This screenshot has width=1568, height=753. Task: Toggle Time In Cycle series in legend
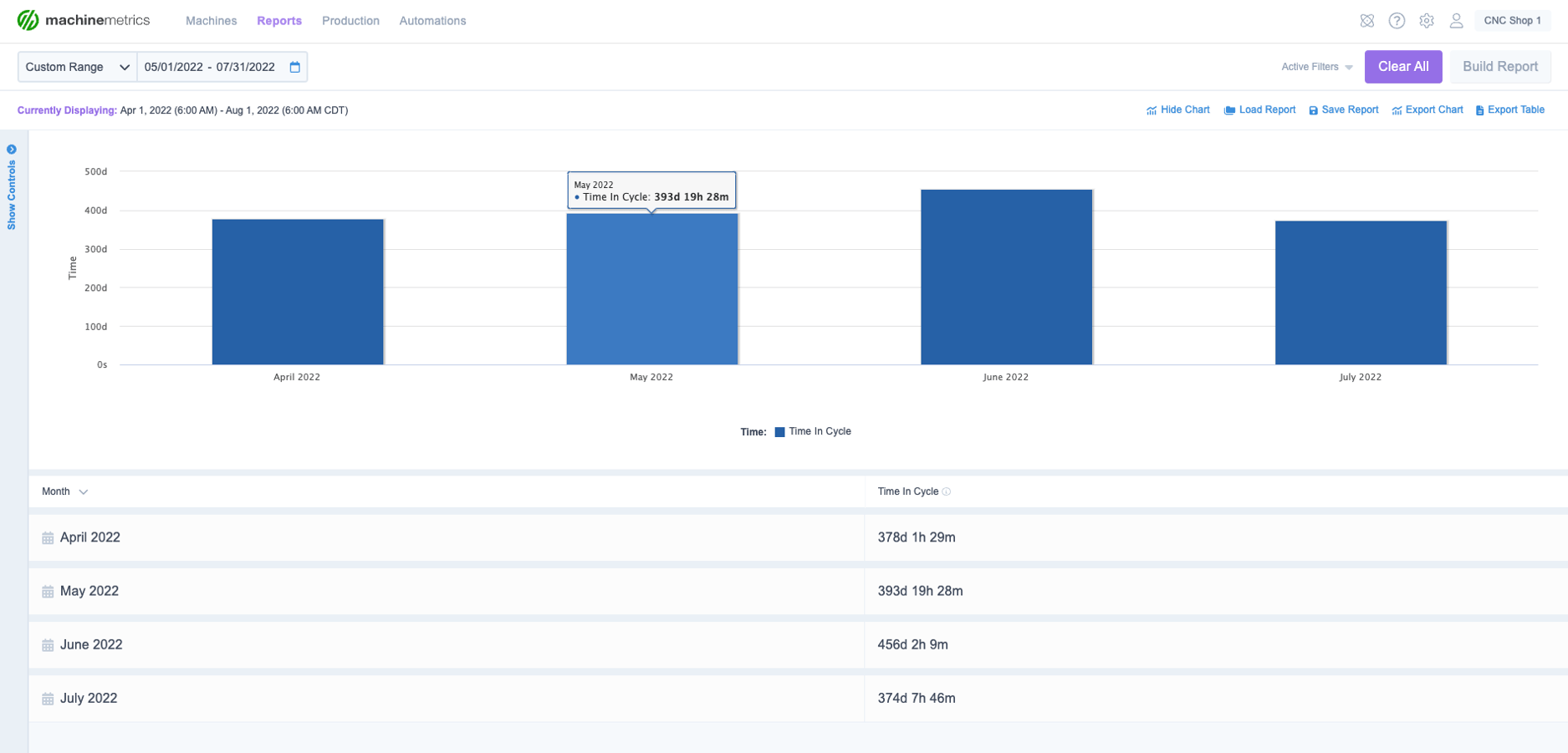pyautogui.click(x=812, y=432)
